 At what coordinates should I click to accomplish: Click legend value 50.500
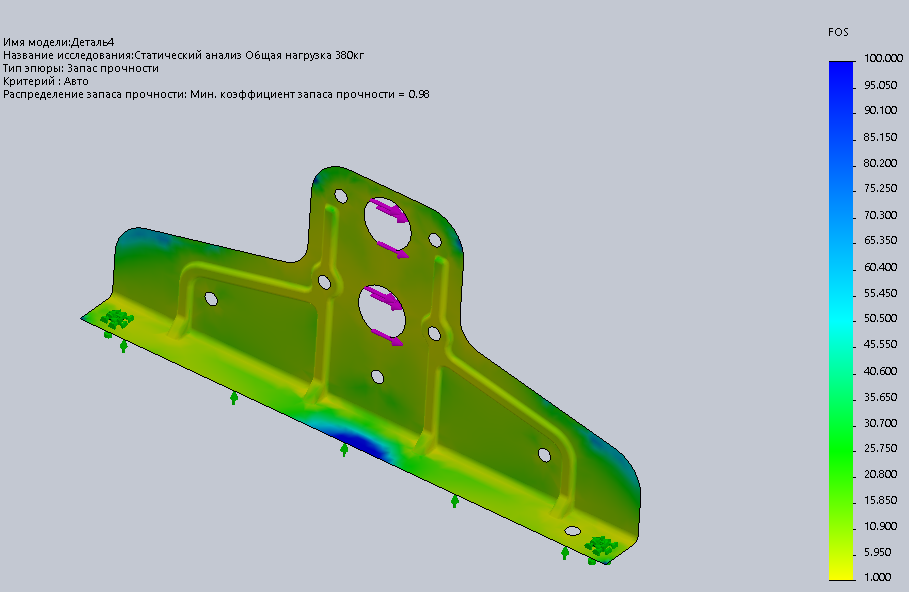tap(881, 318)
